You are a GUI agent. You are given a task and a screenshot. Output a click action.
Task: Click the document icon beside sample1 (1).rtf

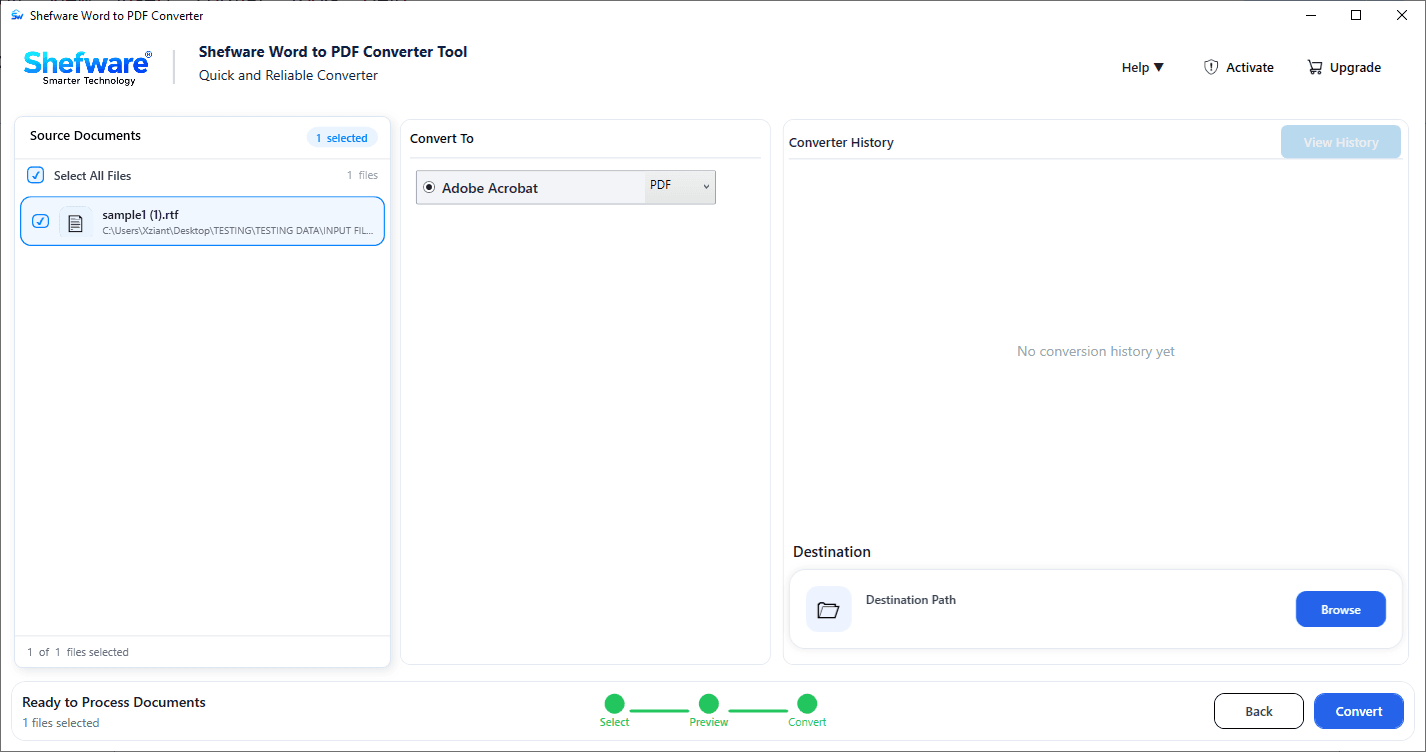point(75,222)
